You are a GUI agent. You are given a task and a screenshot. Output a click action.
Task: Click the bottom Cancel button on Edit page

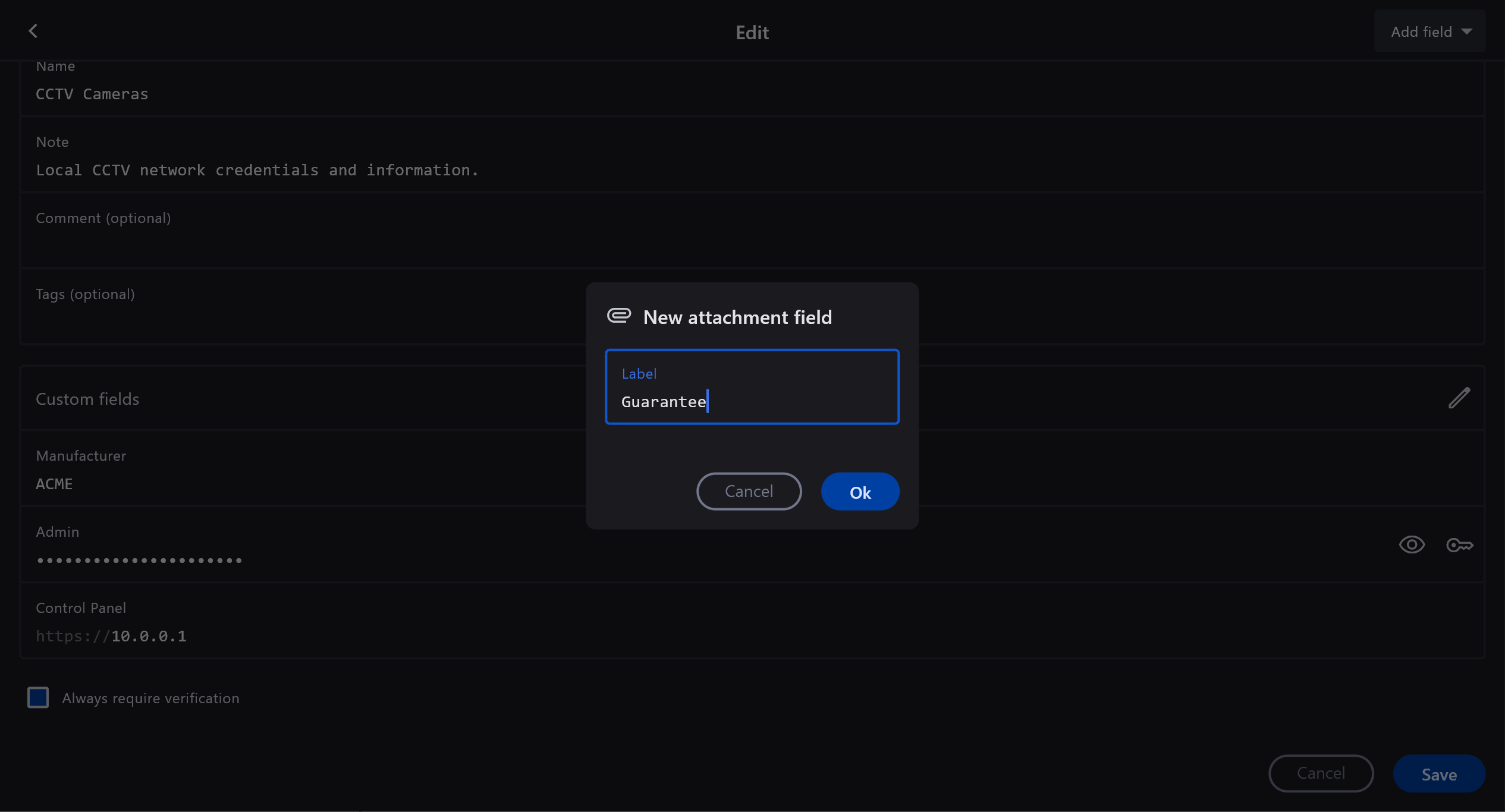point(1321,773)
